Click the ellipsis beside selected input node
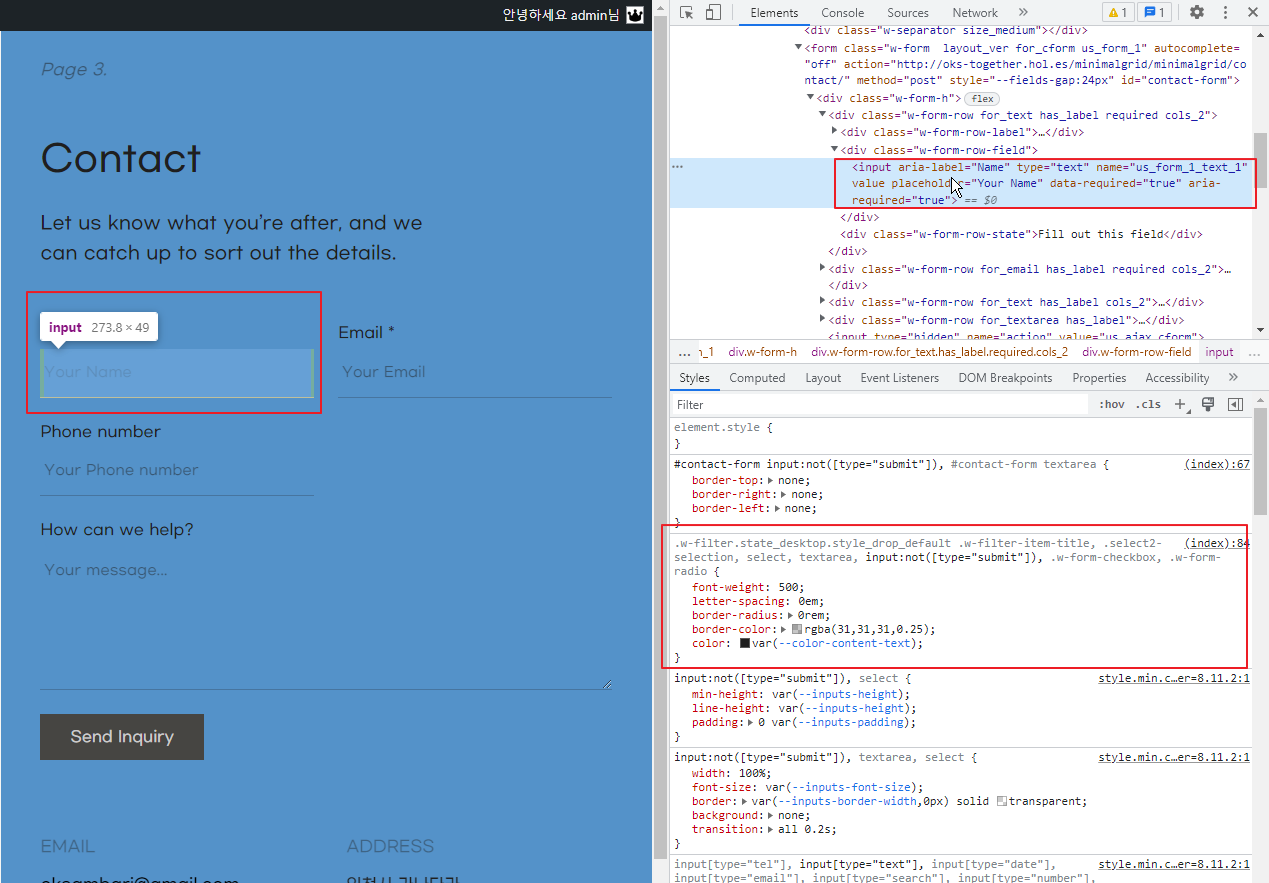This screenshot has height=883, width=1269. click(677, 166)
